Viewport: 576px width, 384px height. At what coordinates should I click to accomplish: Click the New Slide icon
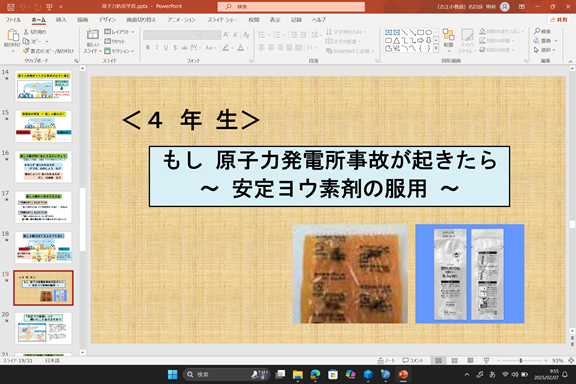93,35
